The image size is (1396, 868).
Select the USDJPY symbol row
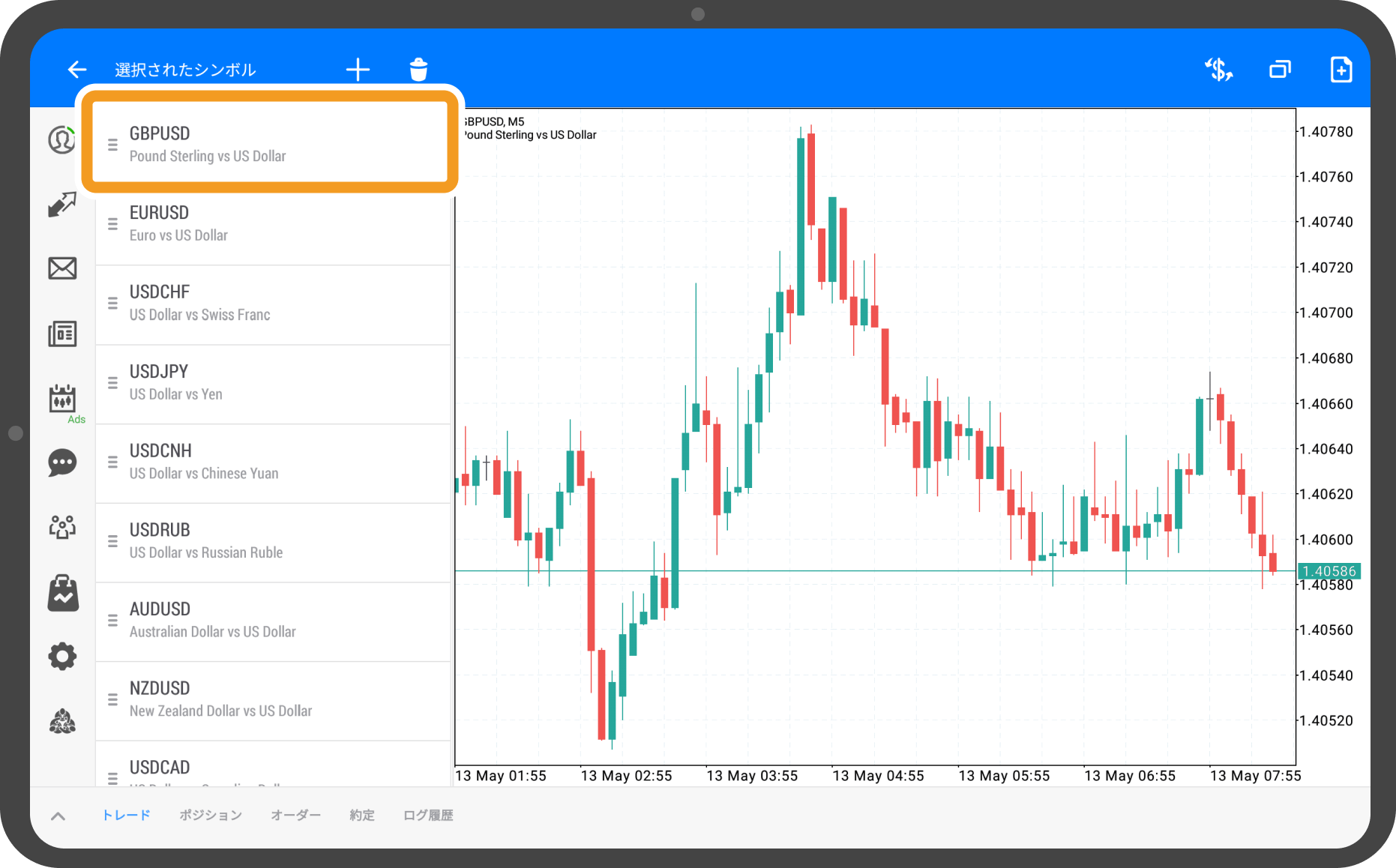pyautogui.click(x=272, y=384)
